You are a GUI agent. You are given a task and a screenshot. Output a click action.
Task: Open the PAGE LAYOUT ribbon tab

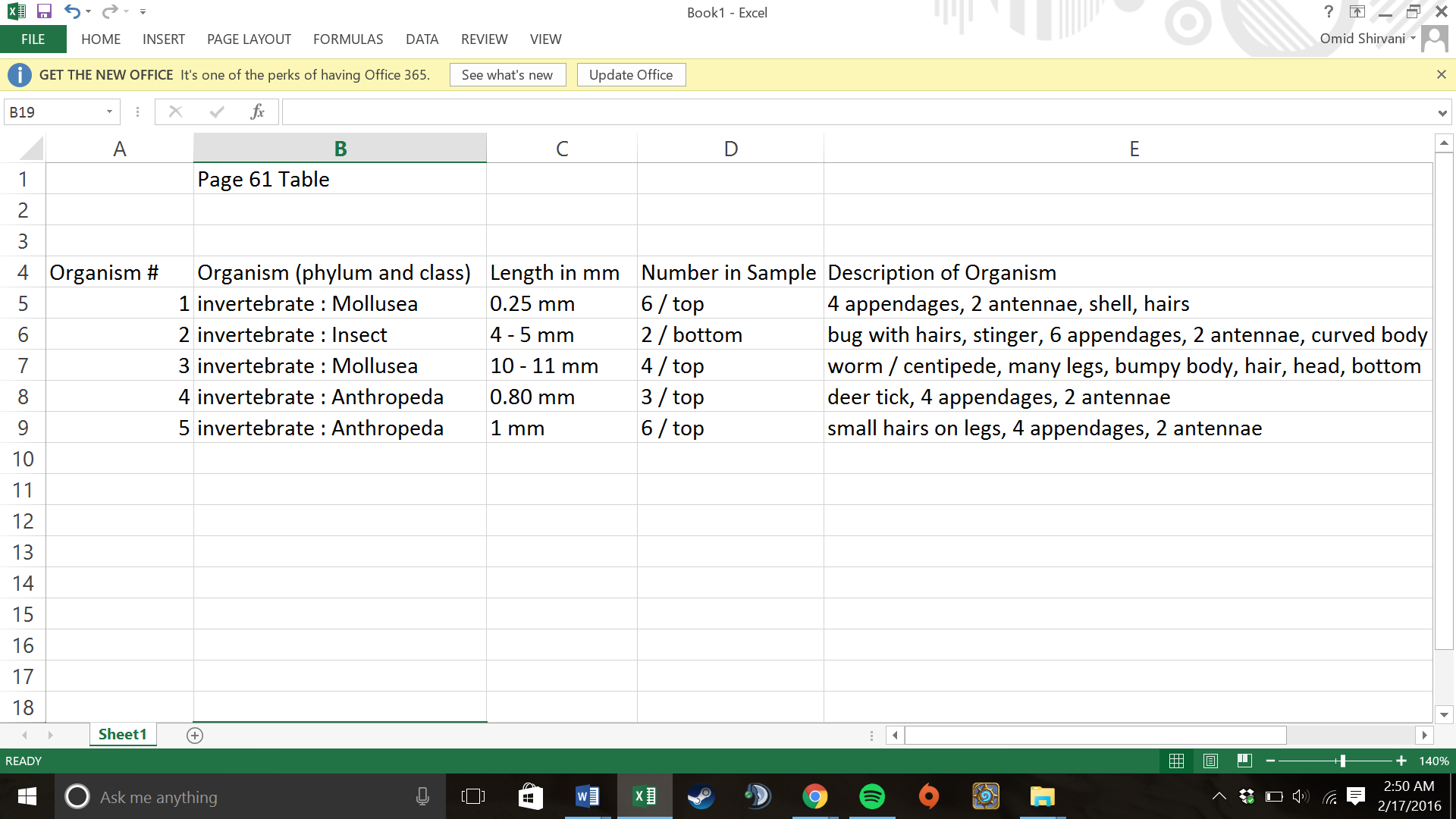(249, 39)
